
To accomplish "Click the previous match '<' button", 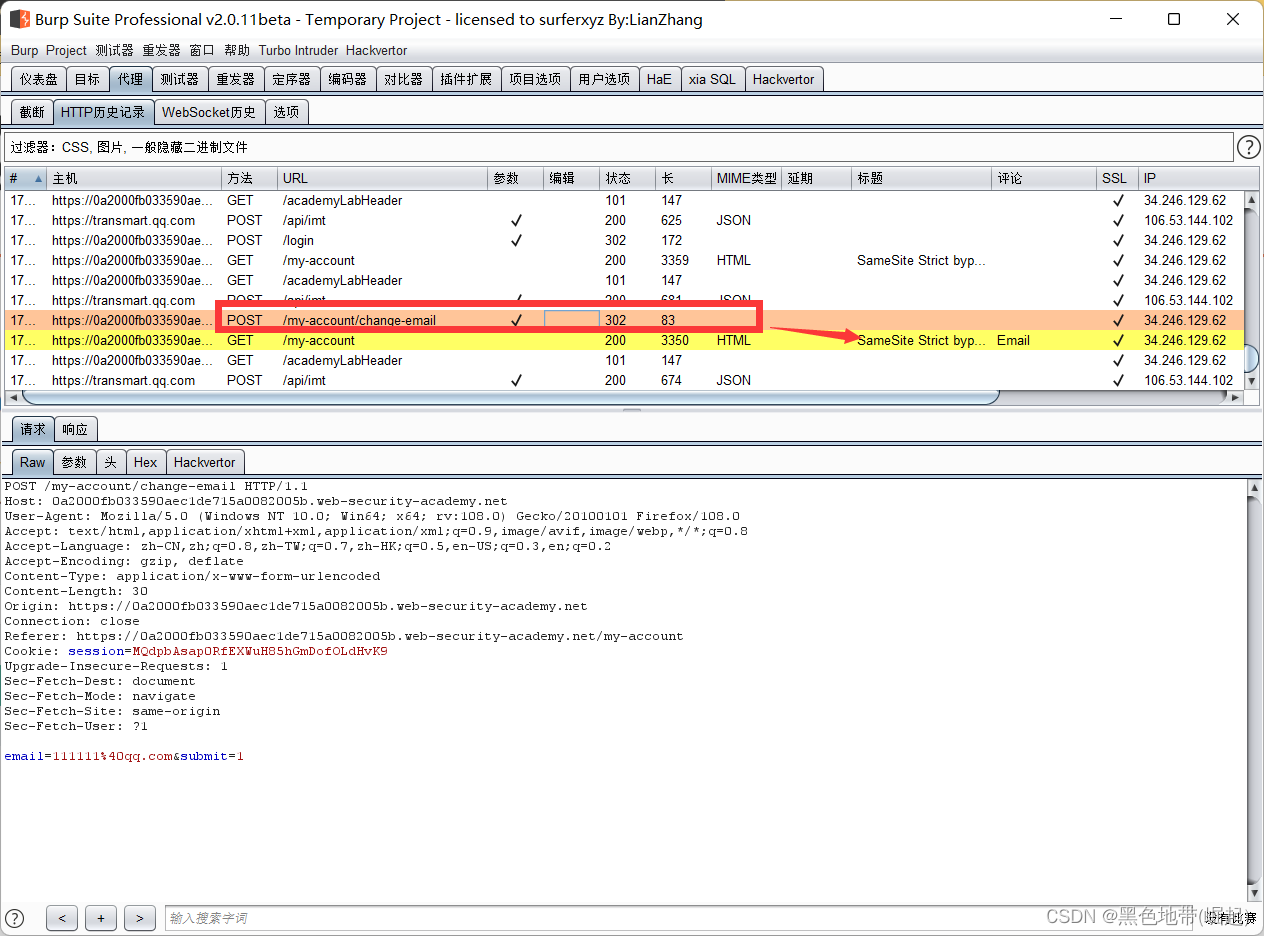I will pos(62,918).
